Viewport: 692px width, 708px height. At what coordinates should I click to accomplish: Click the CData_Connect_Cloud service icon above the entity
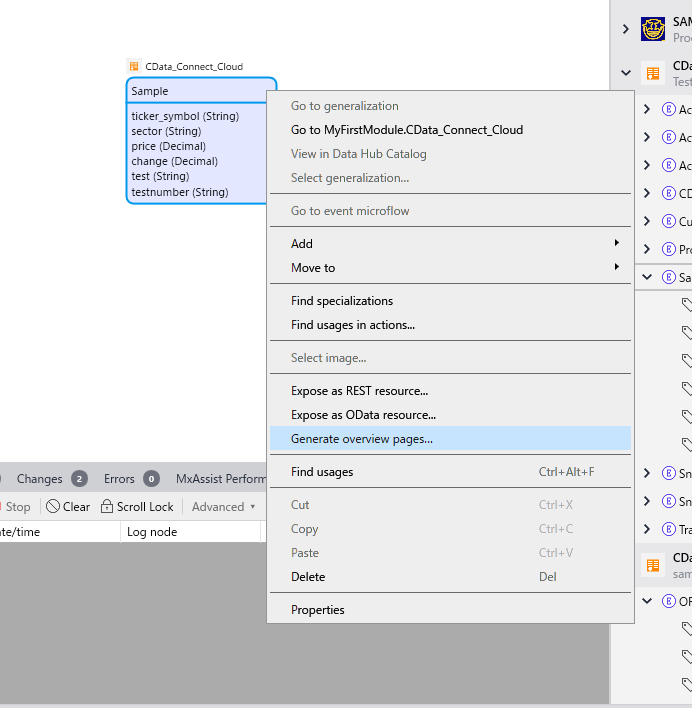(134, 66)
